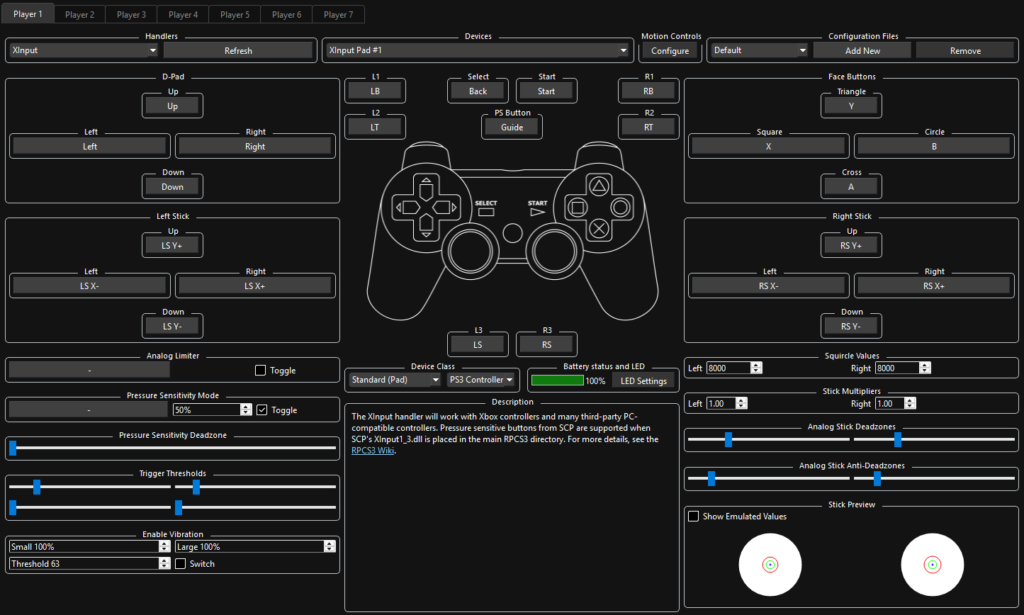The width and height of the screenshot is (1024, 615).
Task: Open the Player 4 tab
Action: (x=183, y=14)
